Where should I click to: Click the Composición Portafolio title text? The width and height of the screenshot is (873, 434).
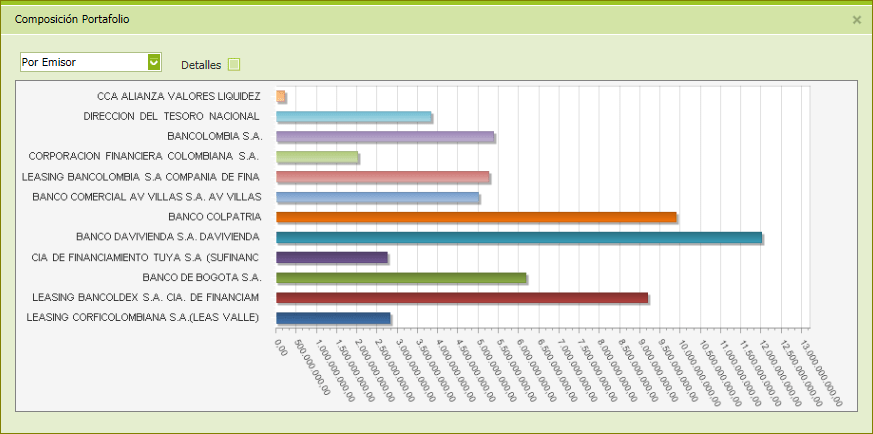click(x=72, y=19)
